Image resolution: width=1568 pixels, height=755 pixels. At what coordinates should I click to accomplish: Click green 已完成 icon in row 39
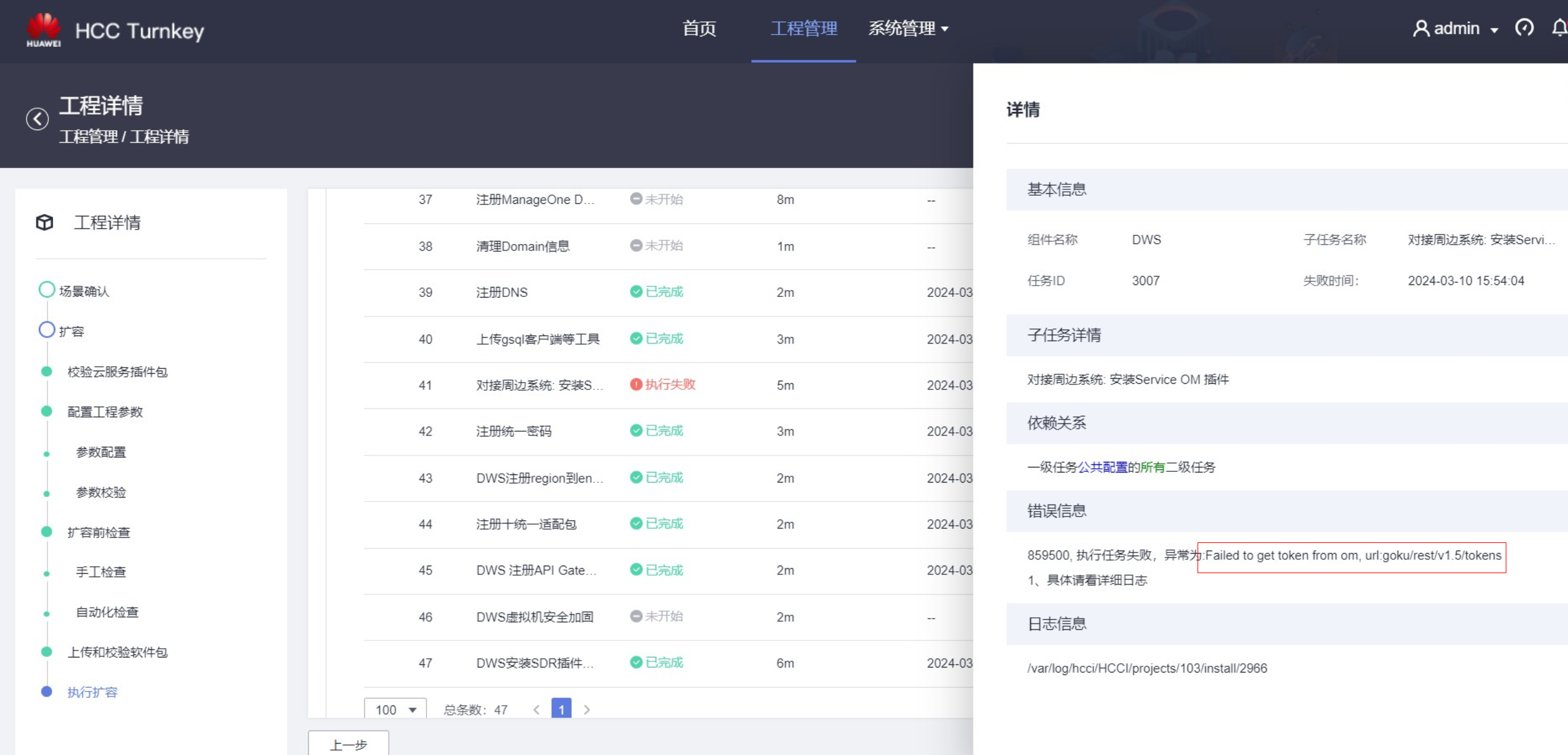636,291
